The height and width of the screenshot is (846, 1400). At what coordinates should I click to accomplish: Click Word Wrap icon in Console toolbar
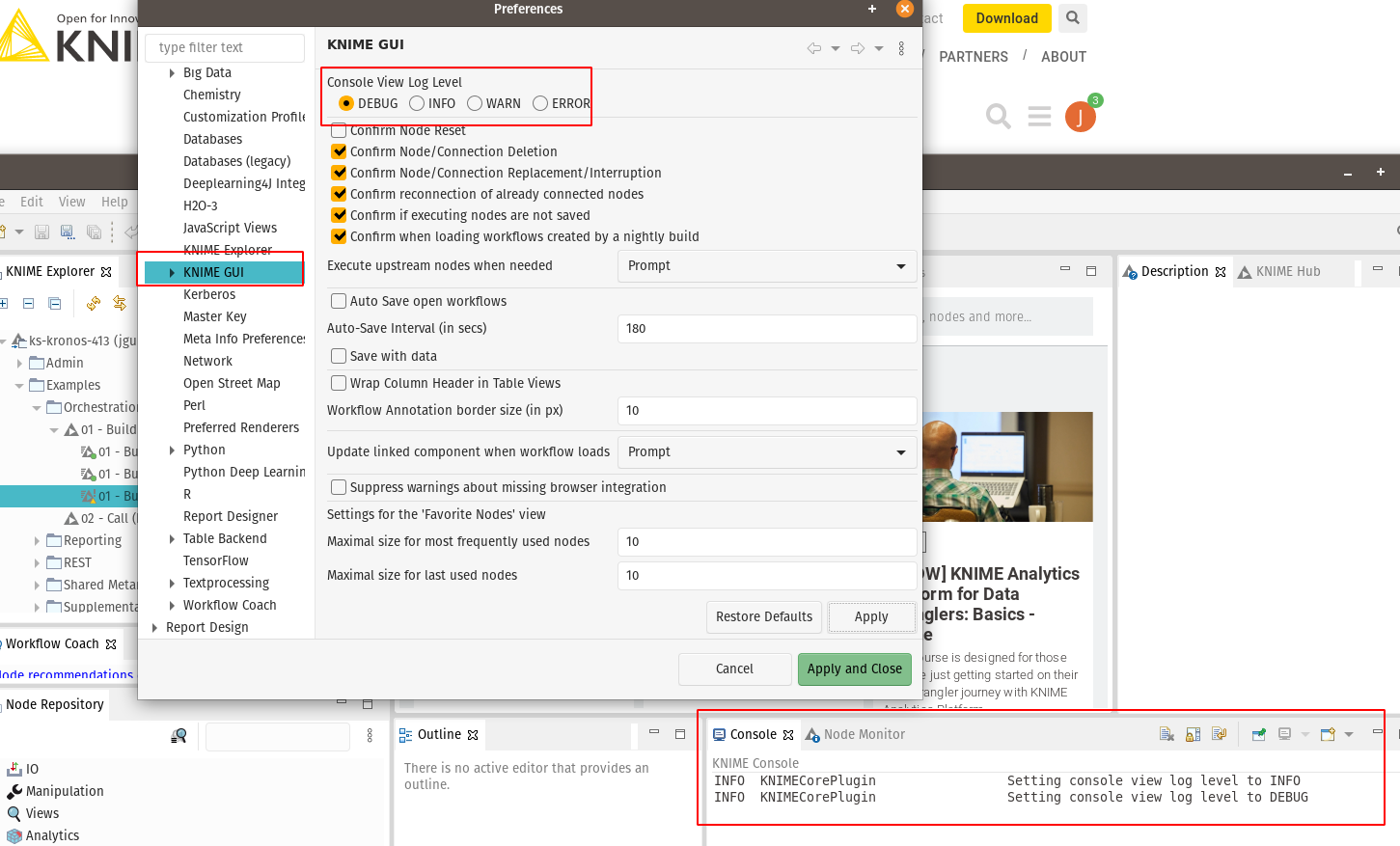[x=1219, y=734]
